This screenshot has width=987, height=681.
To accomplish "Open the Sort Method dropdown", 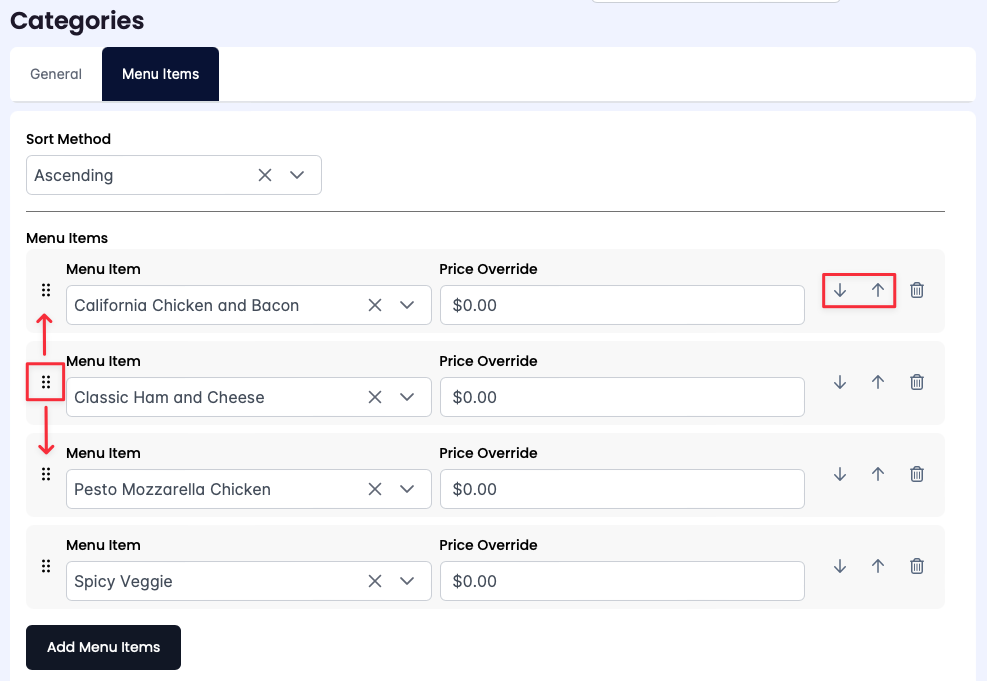I will click(297, 174).
